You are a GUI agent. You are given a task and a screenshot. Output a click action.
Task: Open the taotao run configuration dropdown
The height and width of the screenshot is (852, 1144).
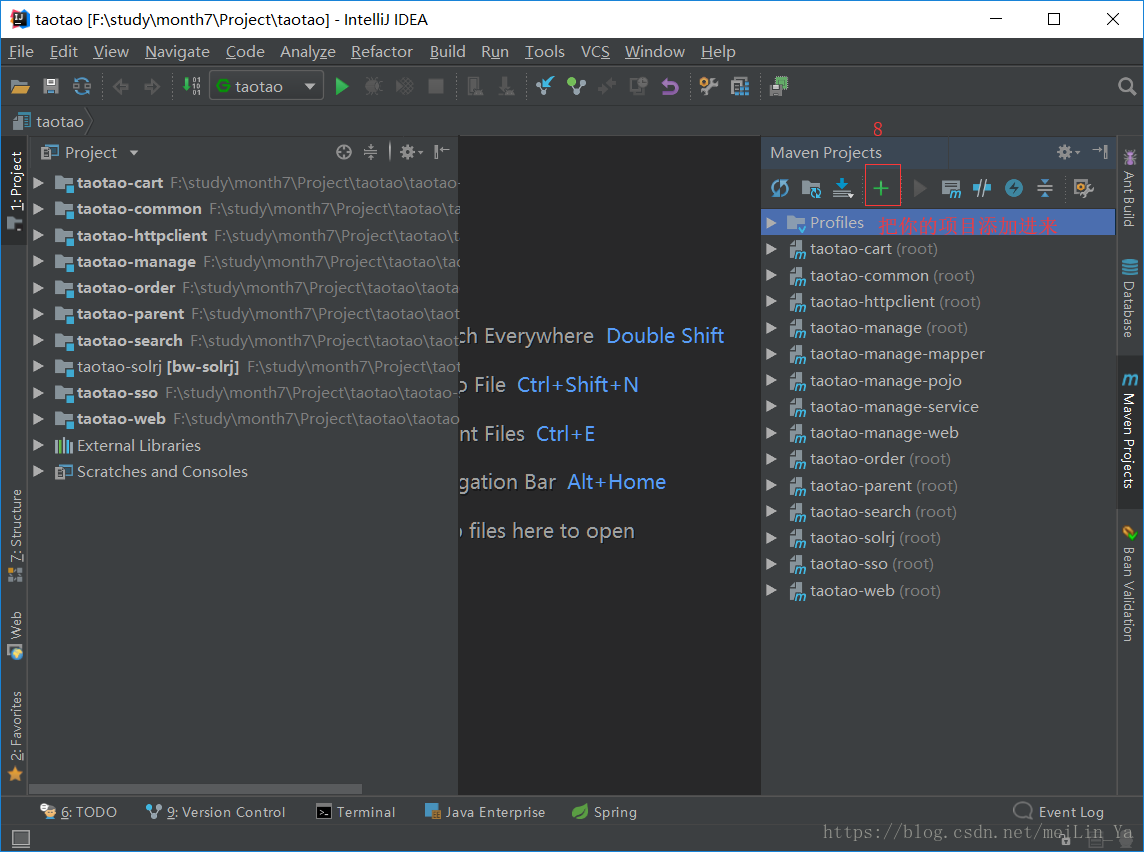click(x=267, y=86)
